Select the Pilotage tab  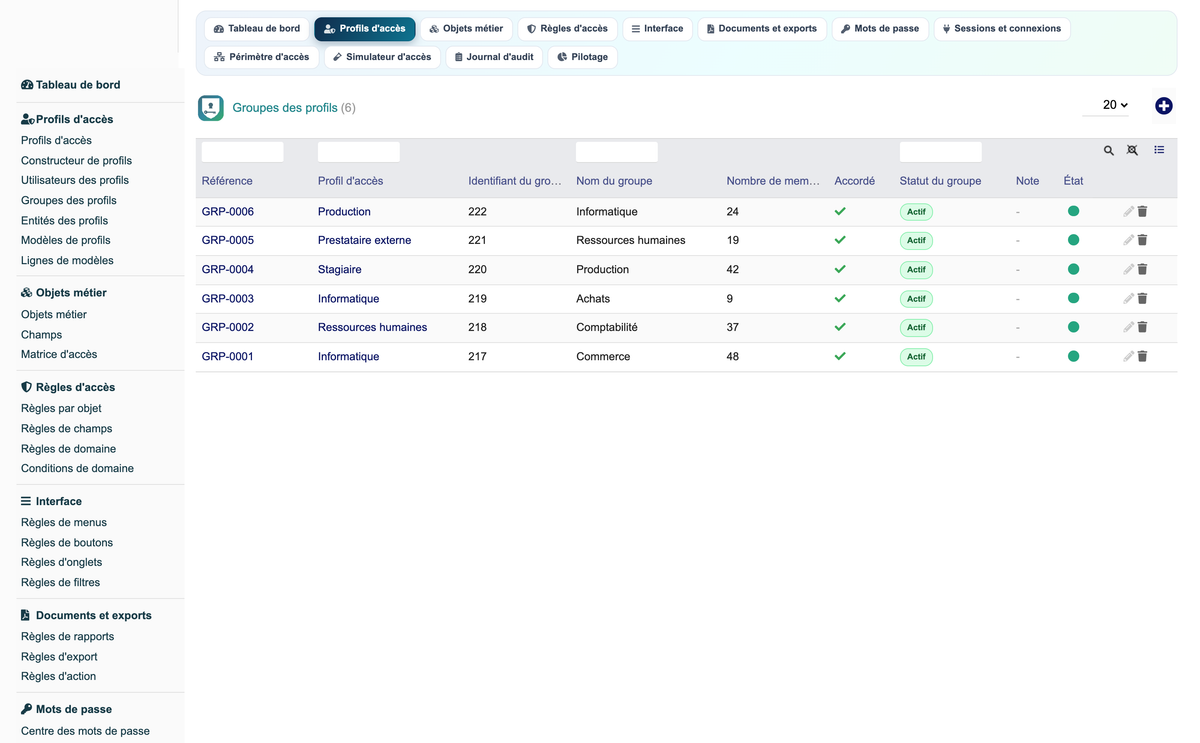(582, 57)
